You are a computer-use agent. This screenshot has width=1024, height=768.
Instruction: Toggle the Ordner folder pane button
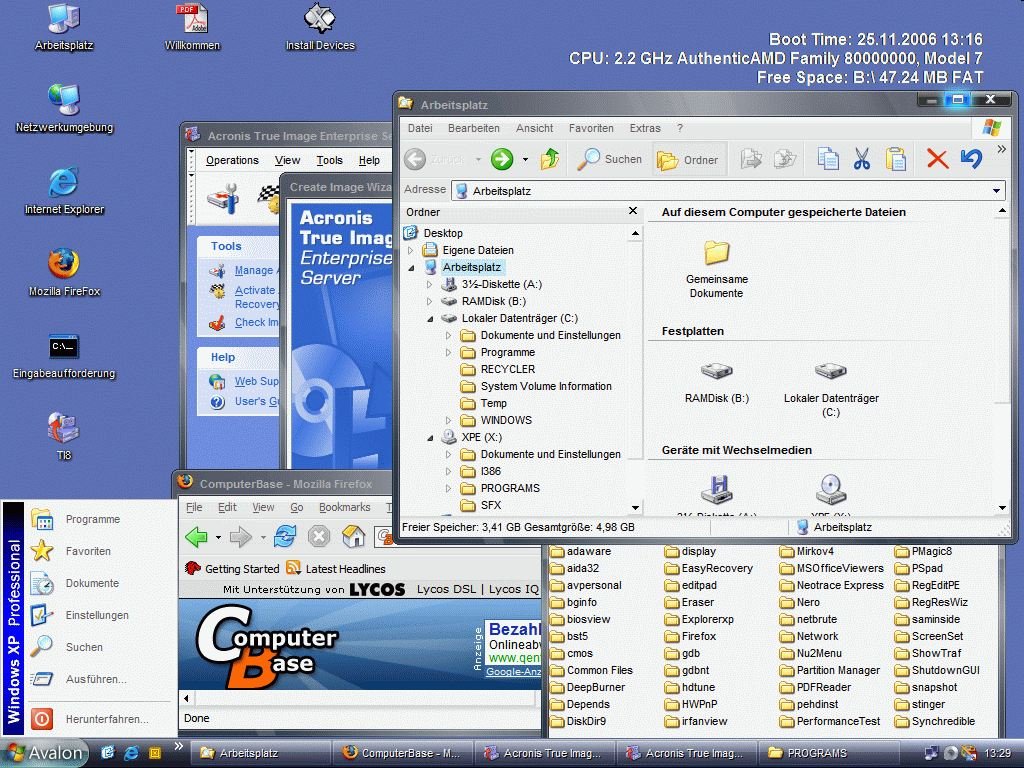click(689, 159)
